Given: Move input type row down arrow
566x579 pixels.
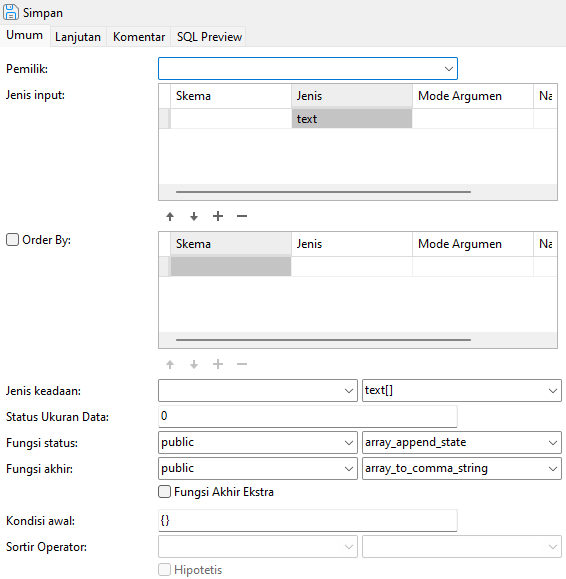Looking at the screenshot, I should pyautogui.click(x=194, y=216).
